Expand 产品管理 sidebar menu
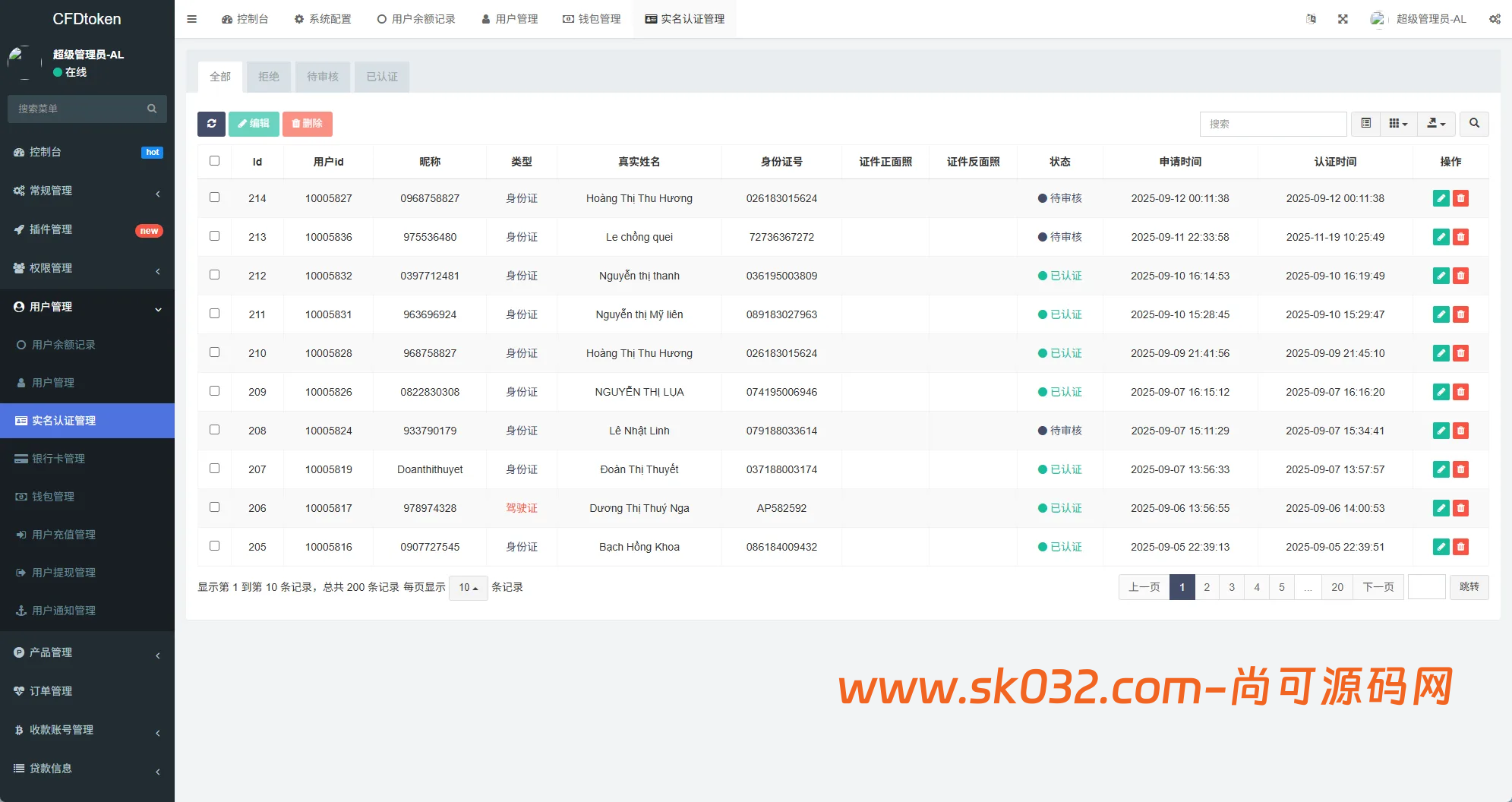Image resolution: width=1512 pixels, height=802 pixels. (87, 652)
